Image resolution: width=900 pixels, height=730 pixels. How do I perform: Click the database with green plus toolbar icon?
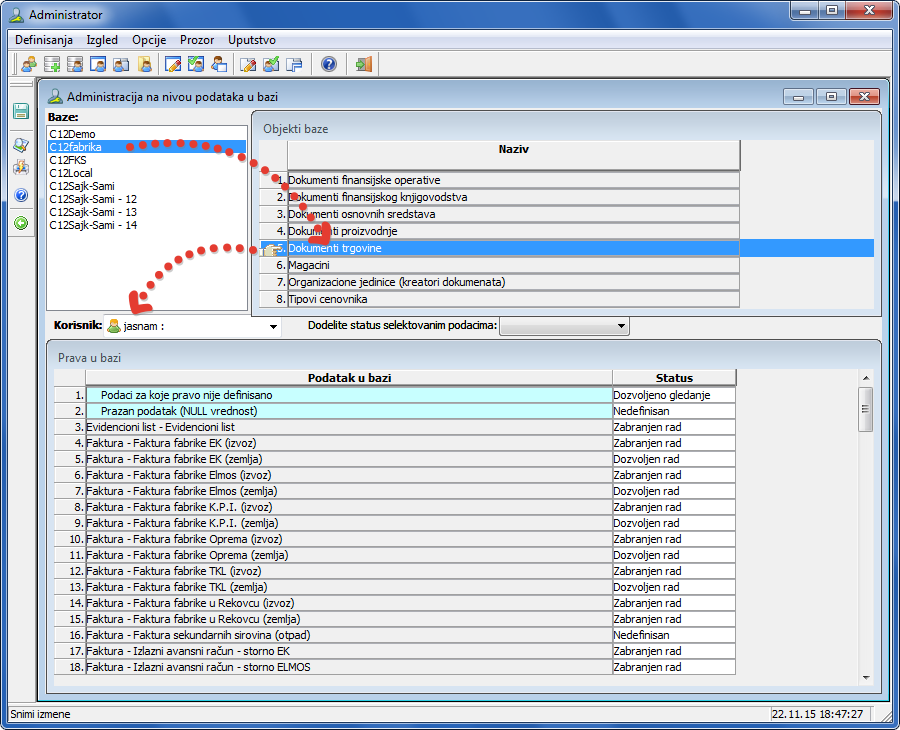[52, 64]
